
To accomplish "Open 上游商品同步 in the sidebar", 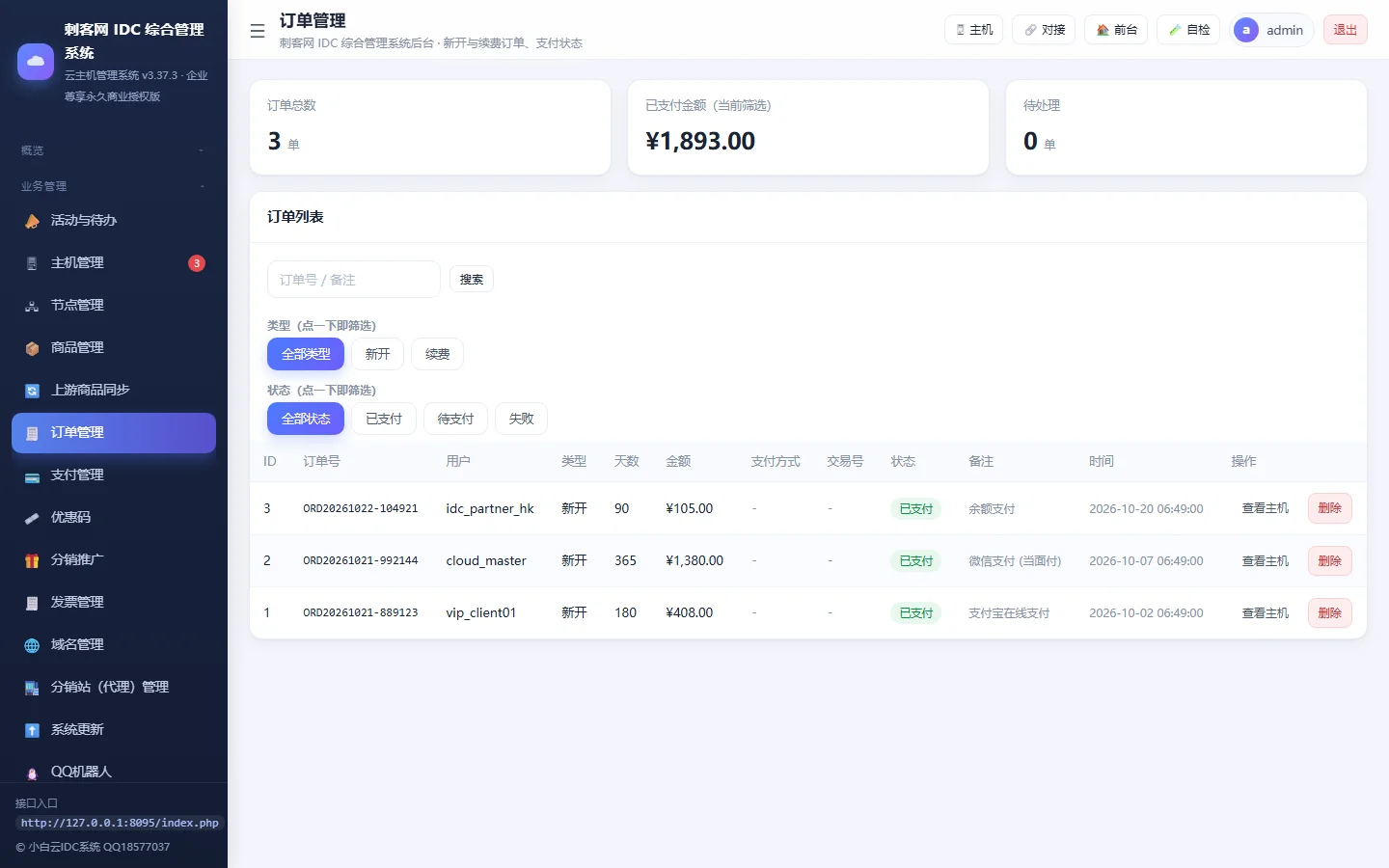I will pyautogui.click(x=114, y=391).
